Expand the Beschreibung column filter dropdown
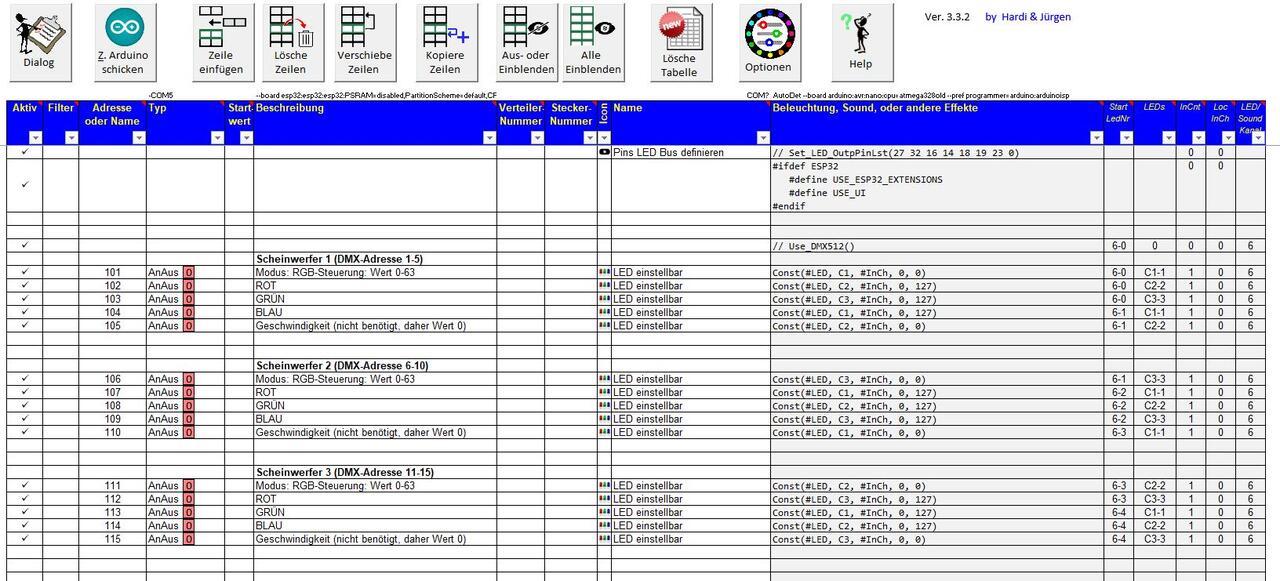1280x581 pixels. coord(489,138)
